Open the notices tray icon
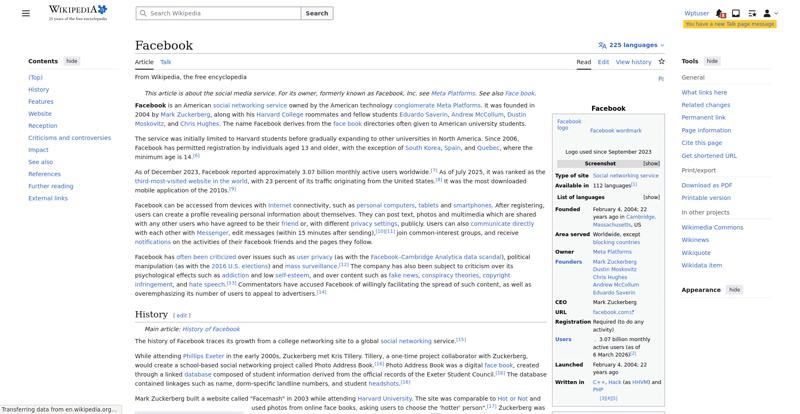 point(736,13)
